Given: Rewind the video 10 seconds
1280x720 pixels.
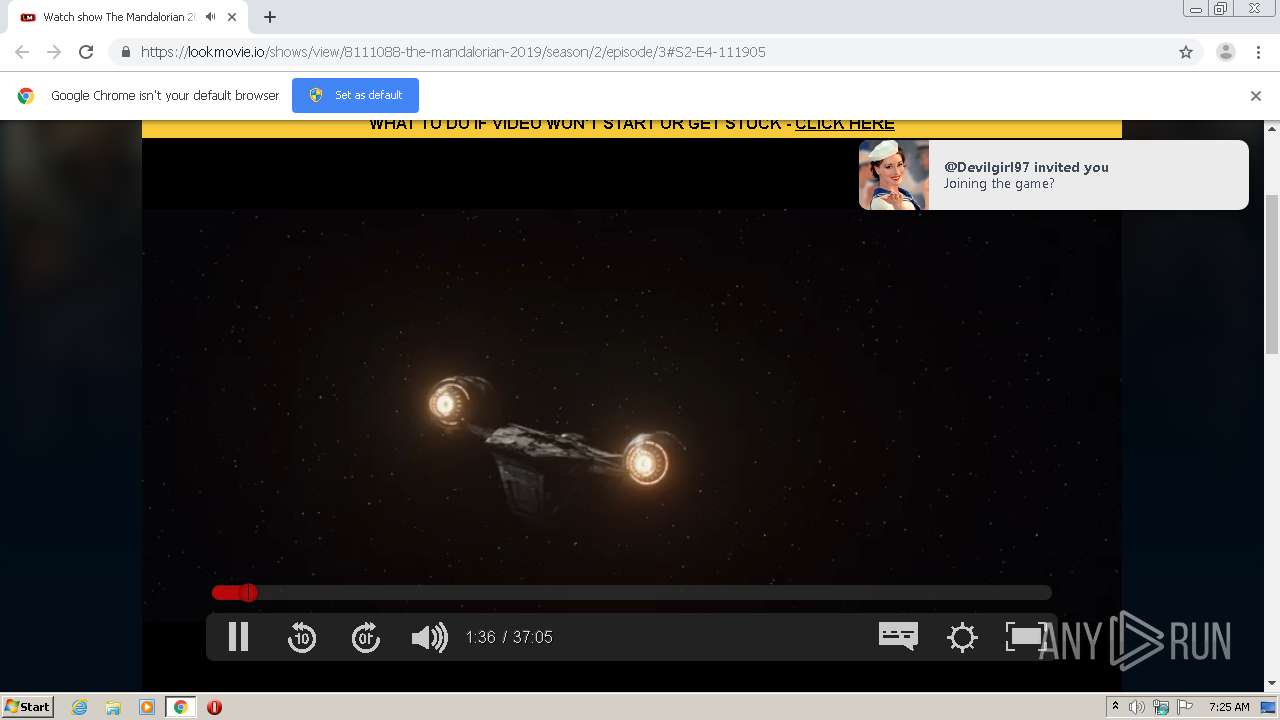Looking at the screenshot, I should (x=302, y=637).
